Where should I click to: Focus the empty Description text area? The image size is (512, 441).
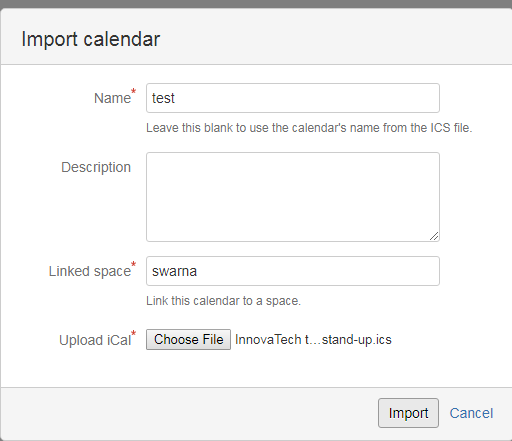[x=293, y=197]
